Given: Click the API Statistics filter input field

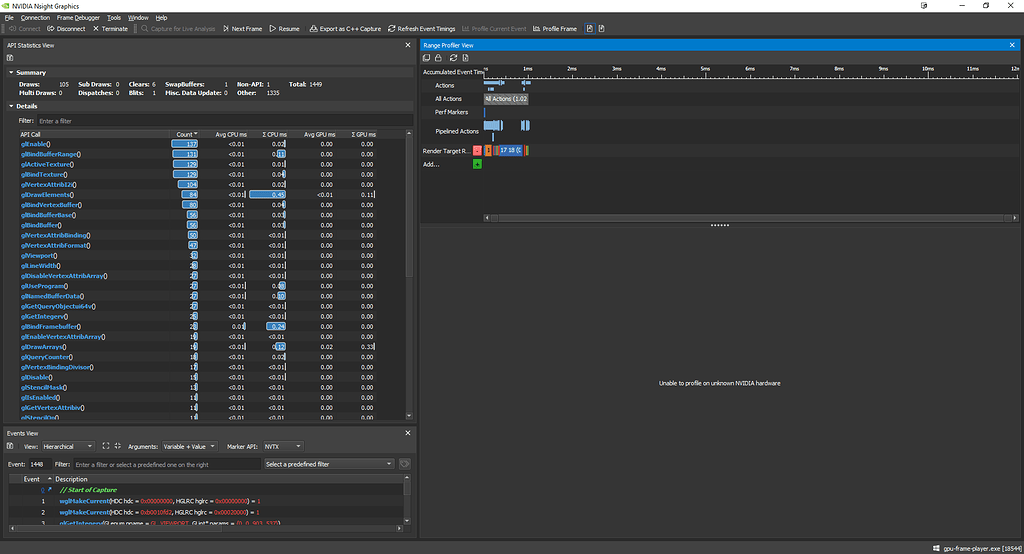Looking at the screenshot, I should (200, 120).
